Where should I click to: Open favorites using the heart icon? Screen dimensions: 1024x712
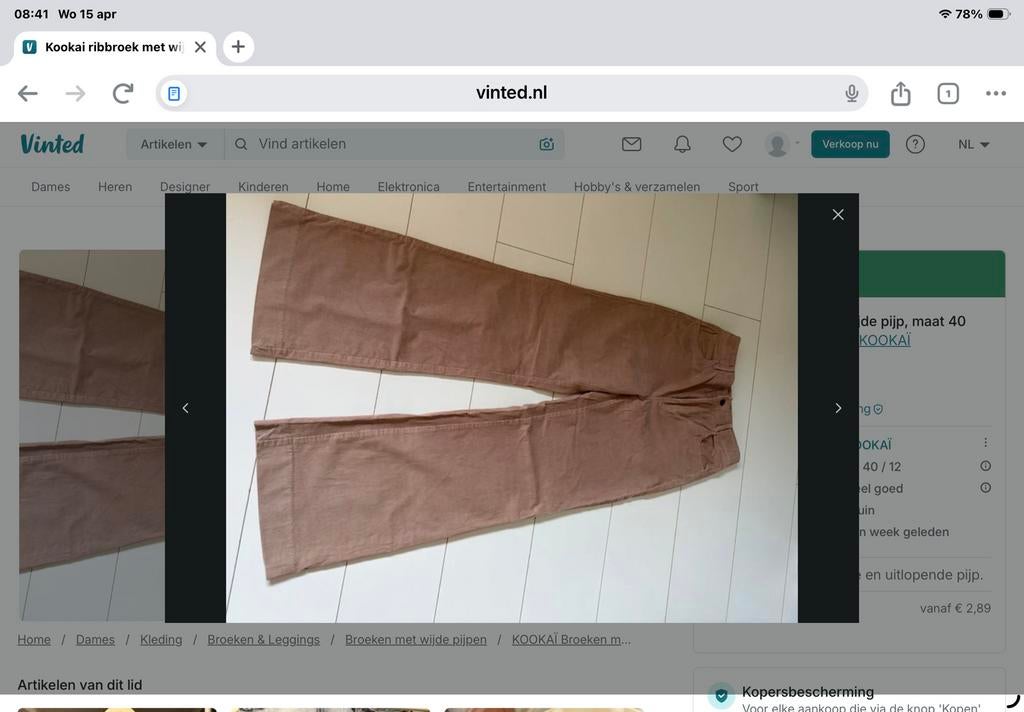[731, 144]
